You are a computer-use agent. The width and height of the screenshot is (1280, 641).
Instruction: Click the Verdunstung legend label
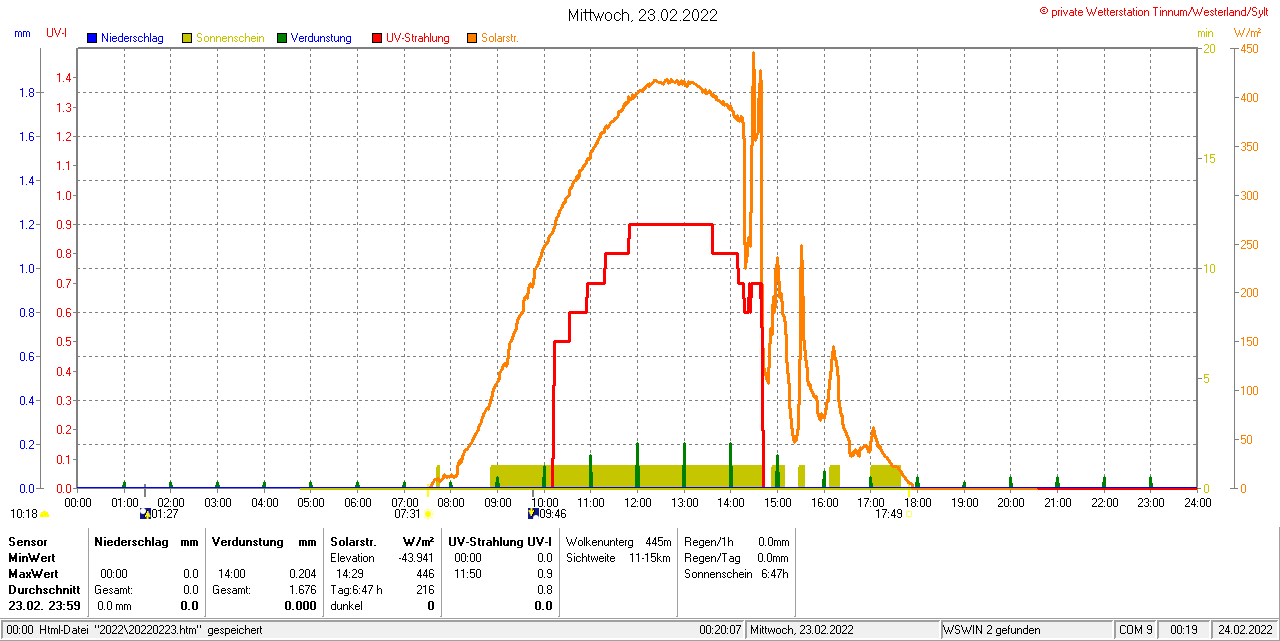click(x=321, y=38)
